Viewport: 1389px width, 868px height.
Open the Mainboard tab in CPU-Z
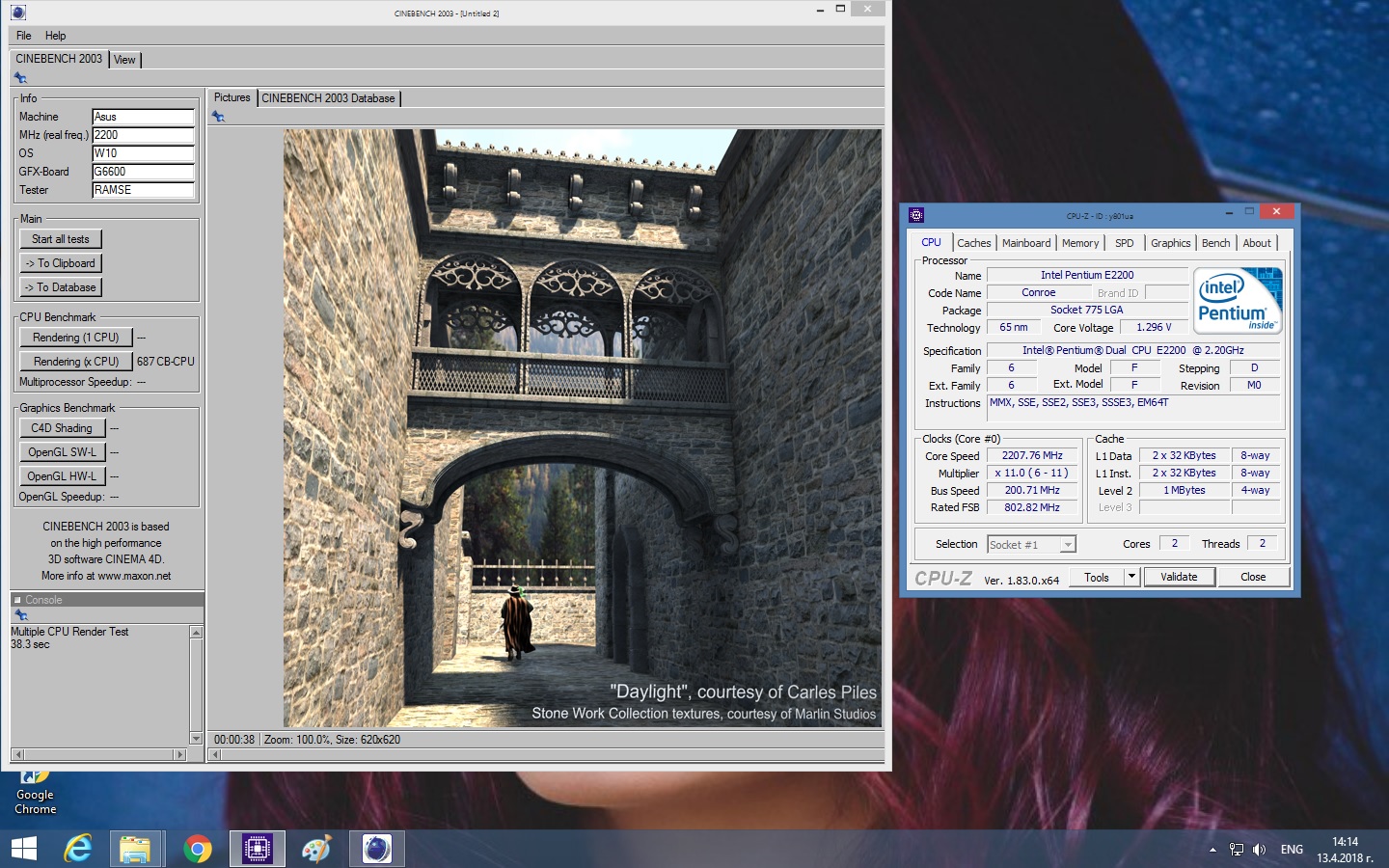(1026, 243)
